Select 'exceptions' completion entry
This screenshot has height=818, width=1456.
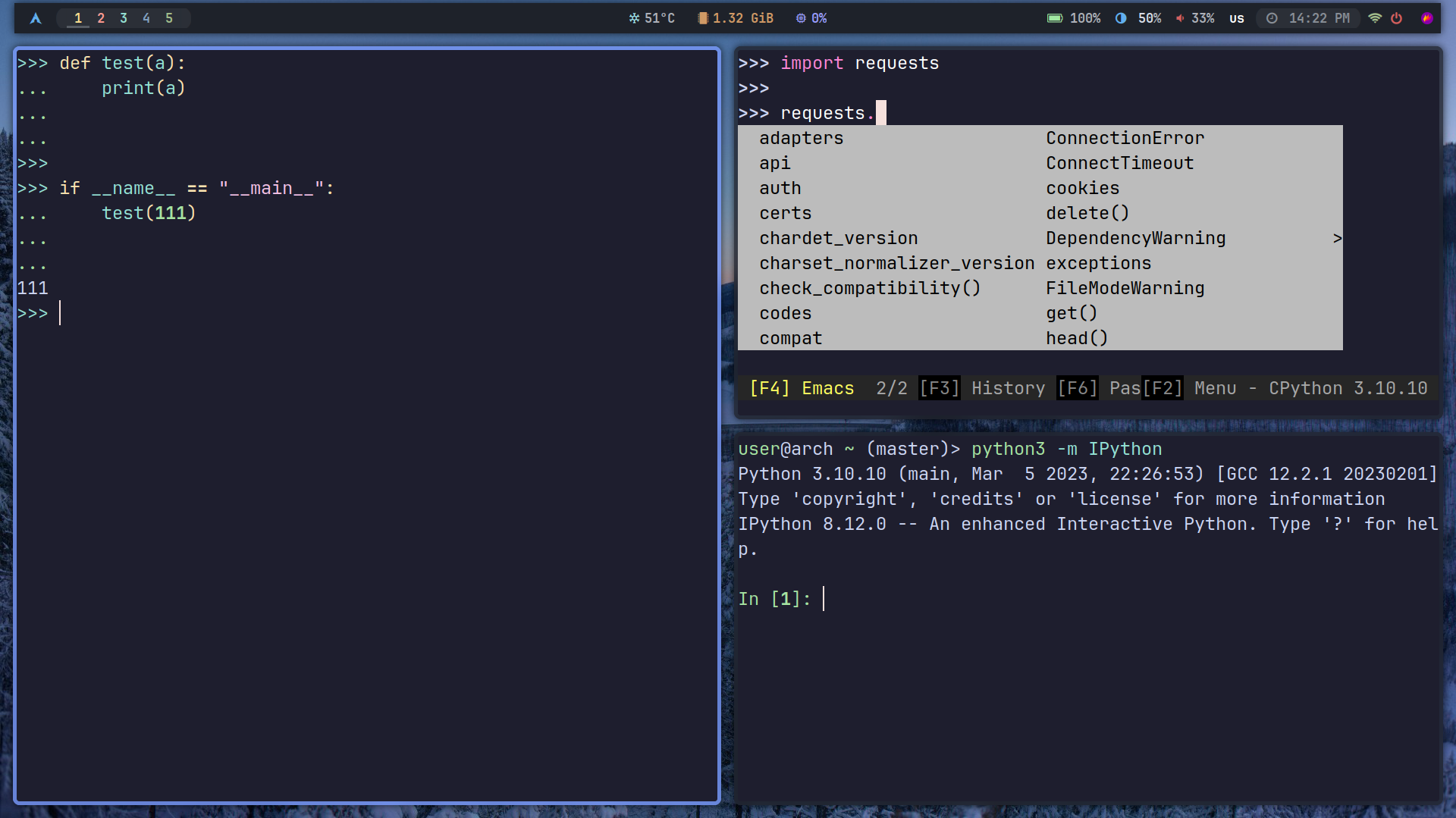tap(1099, 263)
